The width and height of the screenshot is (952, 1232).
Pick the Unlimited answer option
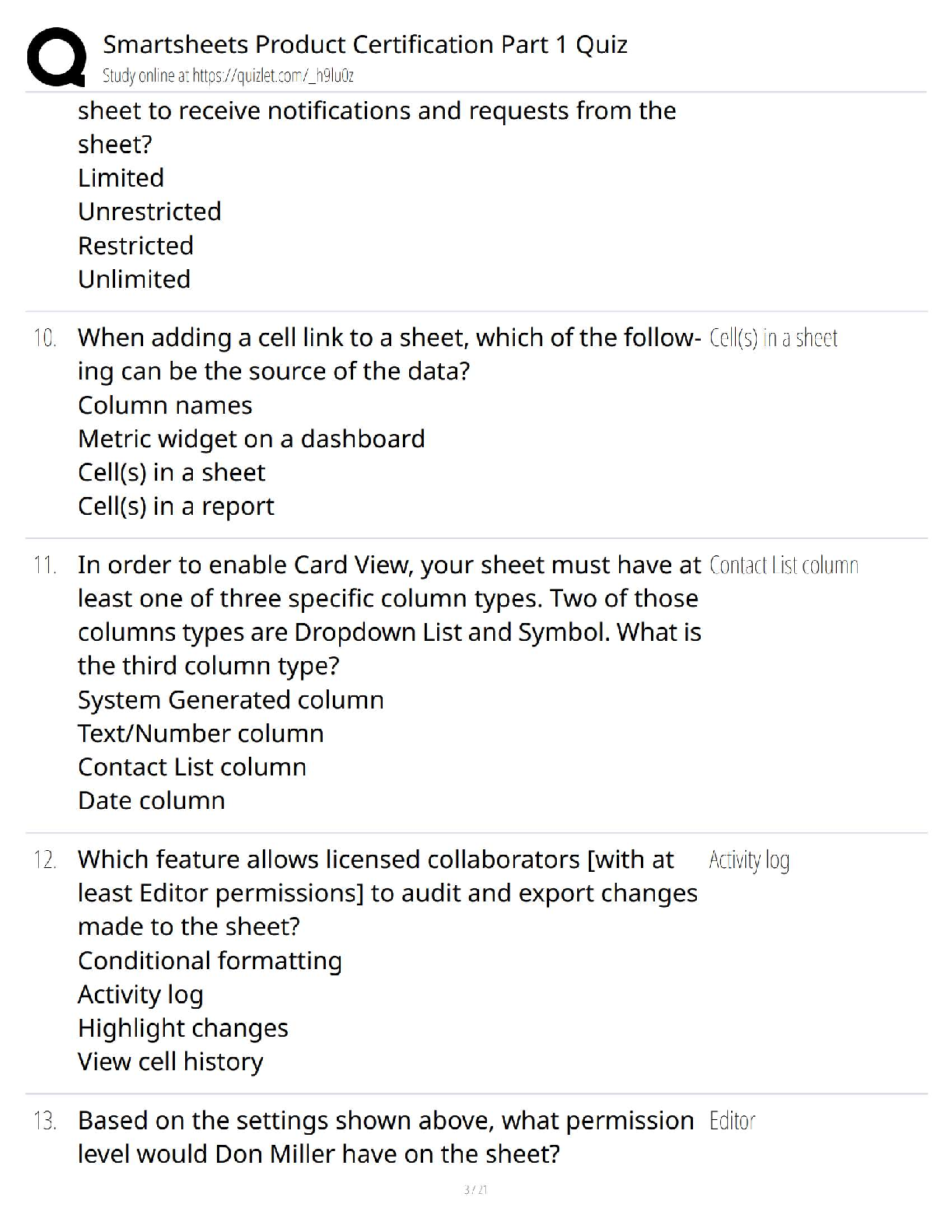point(134,279)
